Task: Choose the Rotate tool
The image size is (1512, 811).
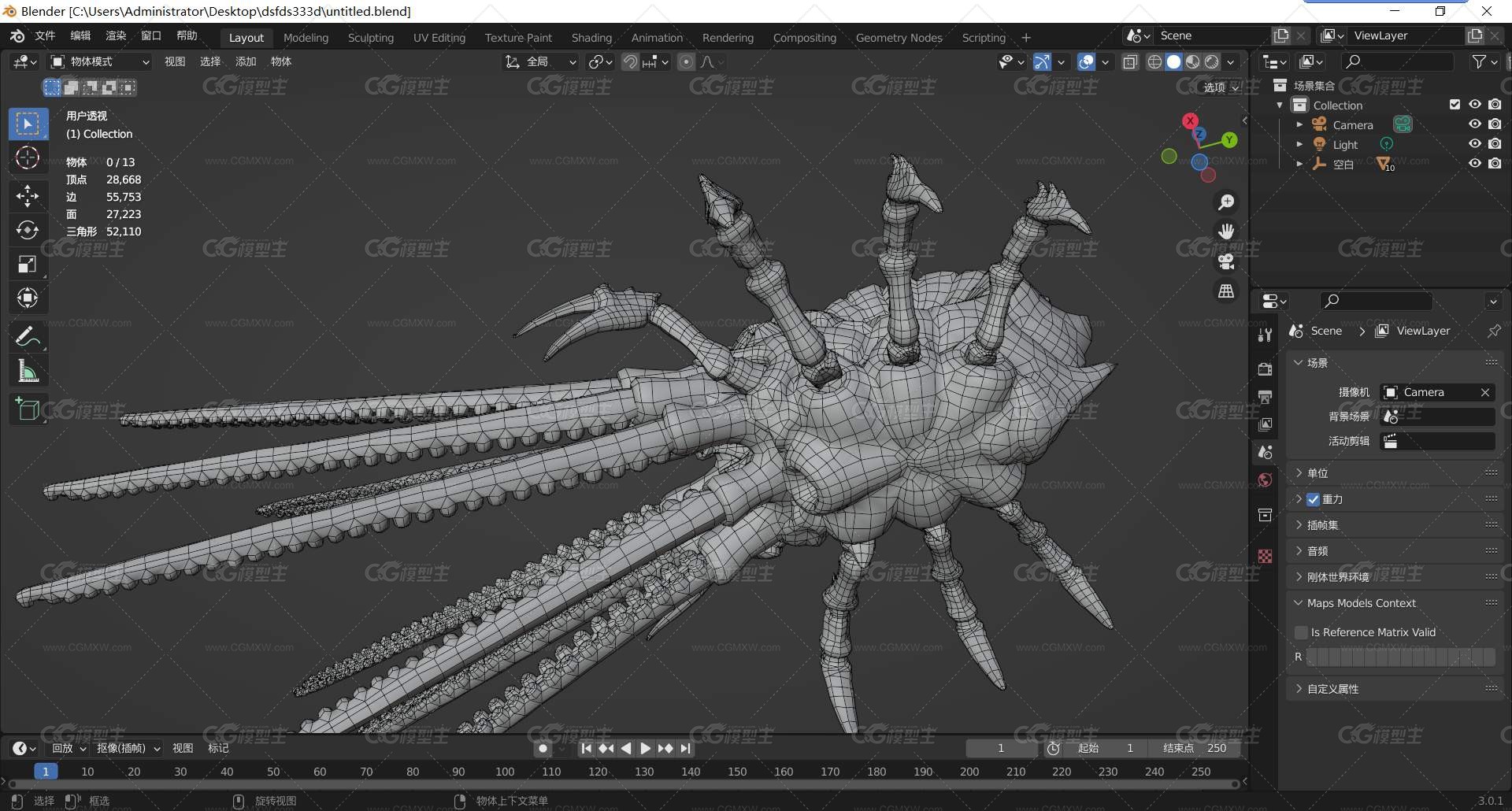Action: 28,230
